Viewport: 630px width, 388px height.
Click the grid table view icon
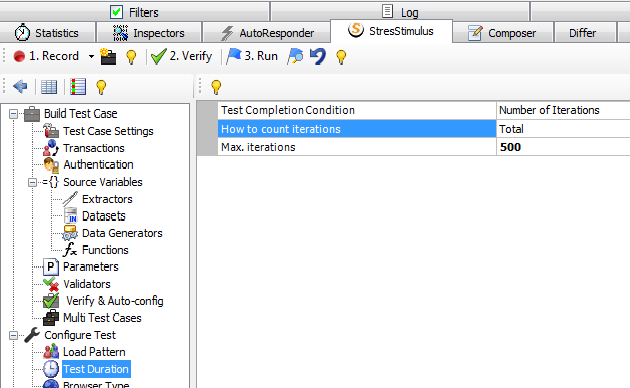tap(49, 87)
